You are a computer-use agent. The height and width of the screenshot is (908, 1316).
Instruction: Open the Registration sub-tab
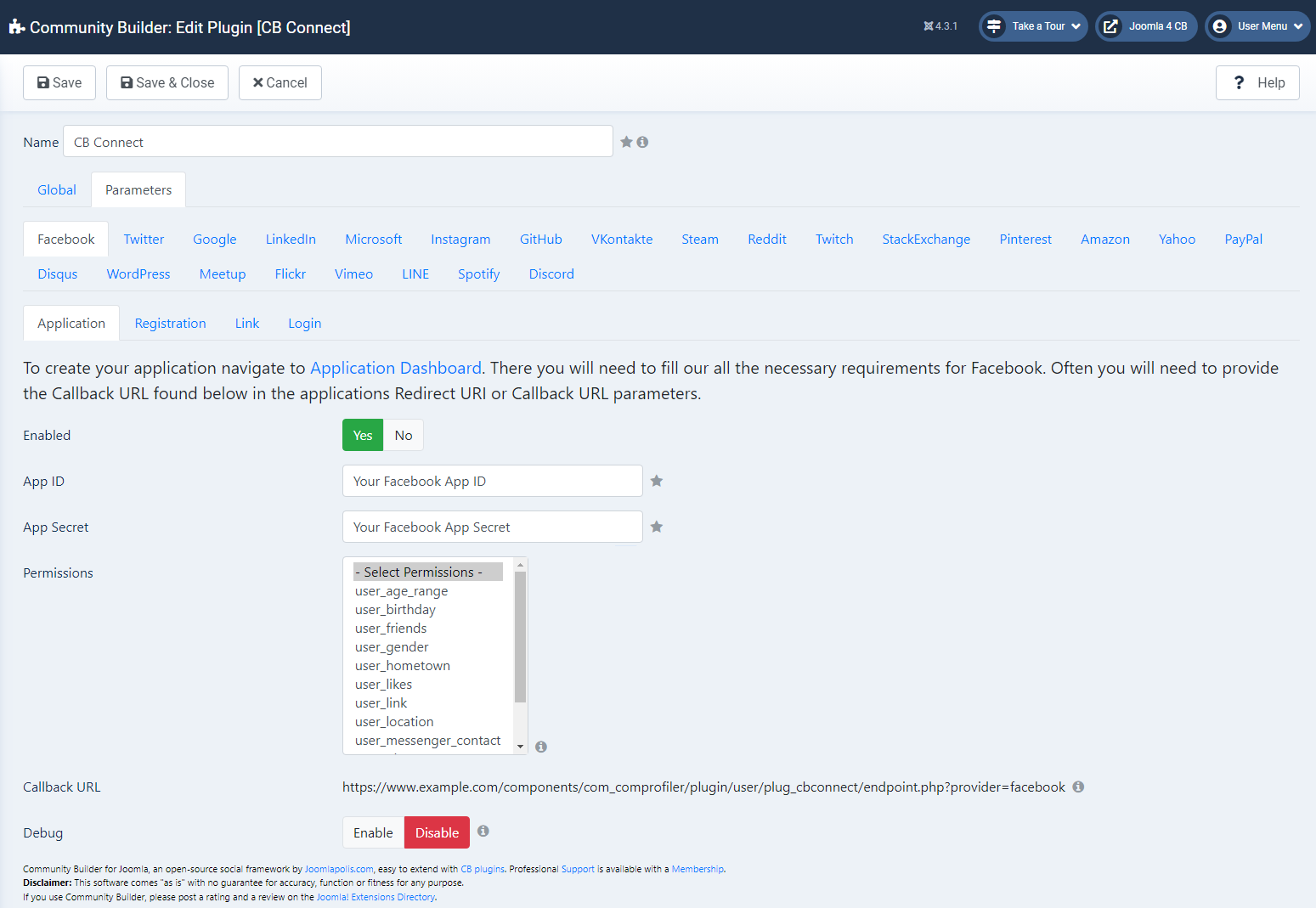point(170,323)
